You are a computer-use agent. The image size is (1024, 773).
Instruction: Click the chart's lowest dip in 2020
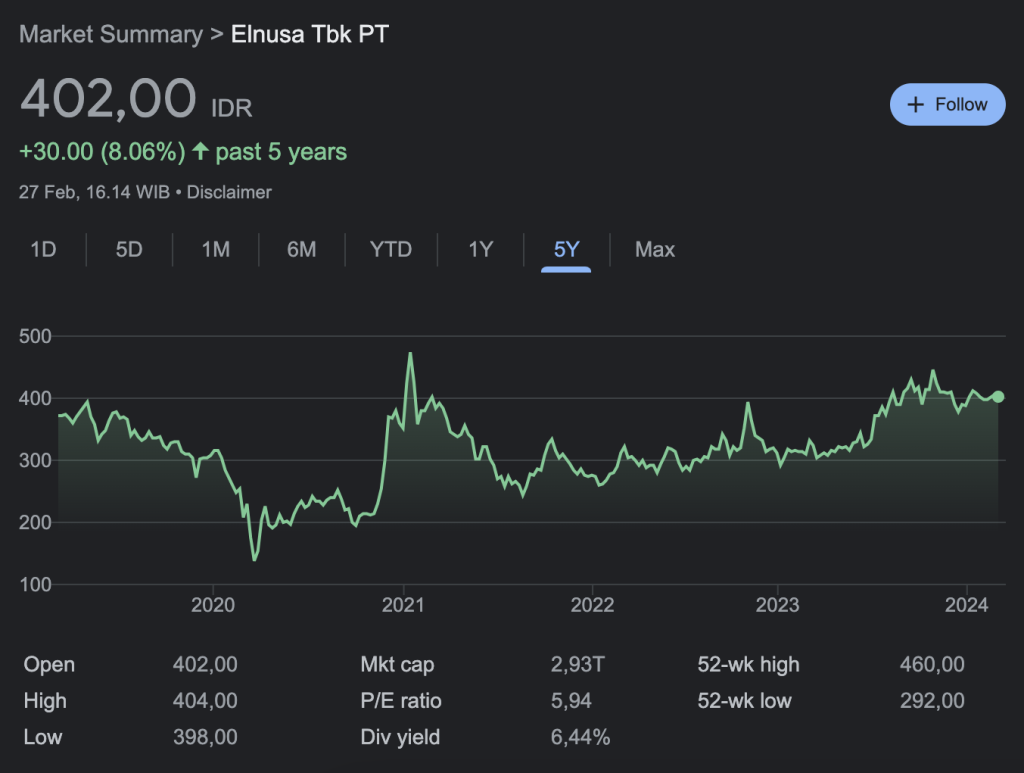[254, 559]
